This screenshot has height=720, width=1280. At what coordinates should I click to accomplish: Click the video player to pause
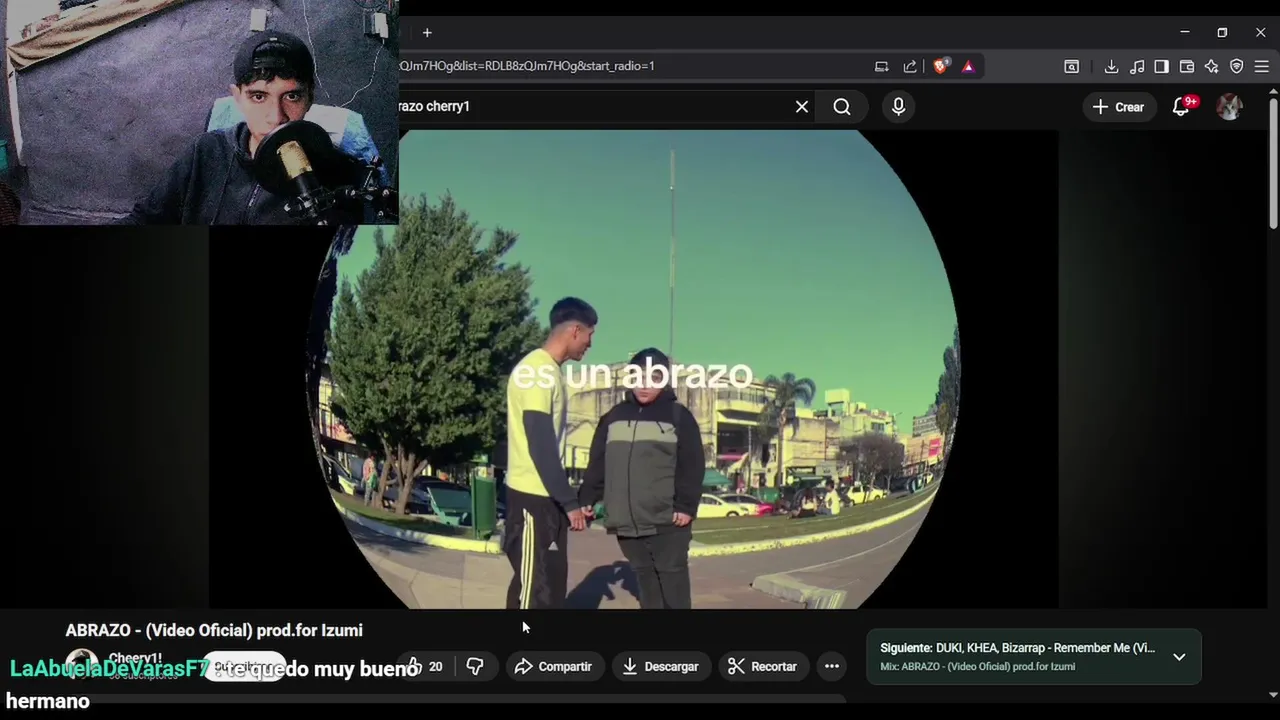(x=633, y=369)
